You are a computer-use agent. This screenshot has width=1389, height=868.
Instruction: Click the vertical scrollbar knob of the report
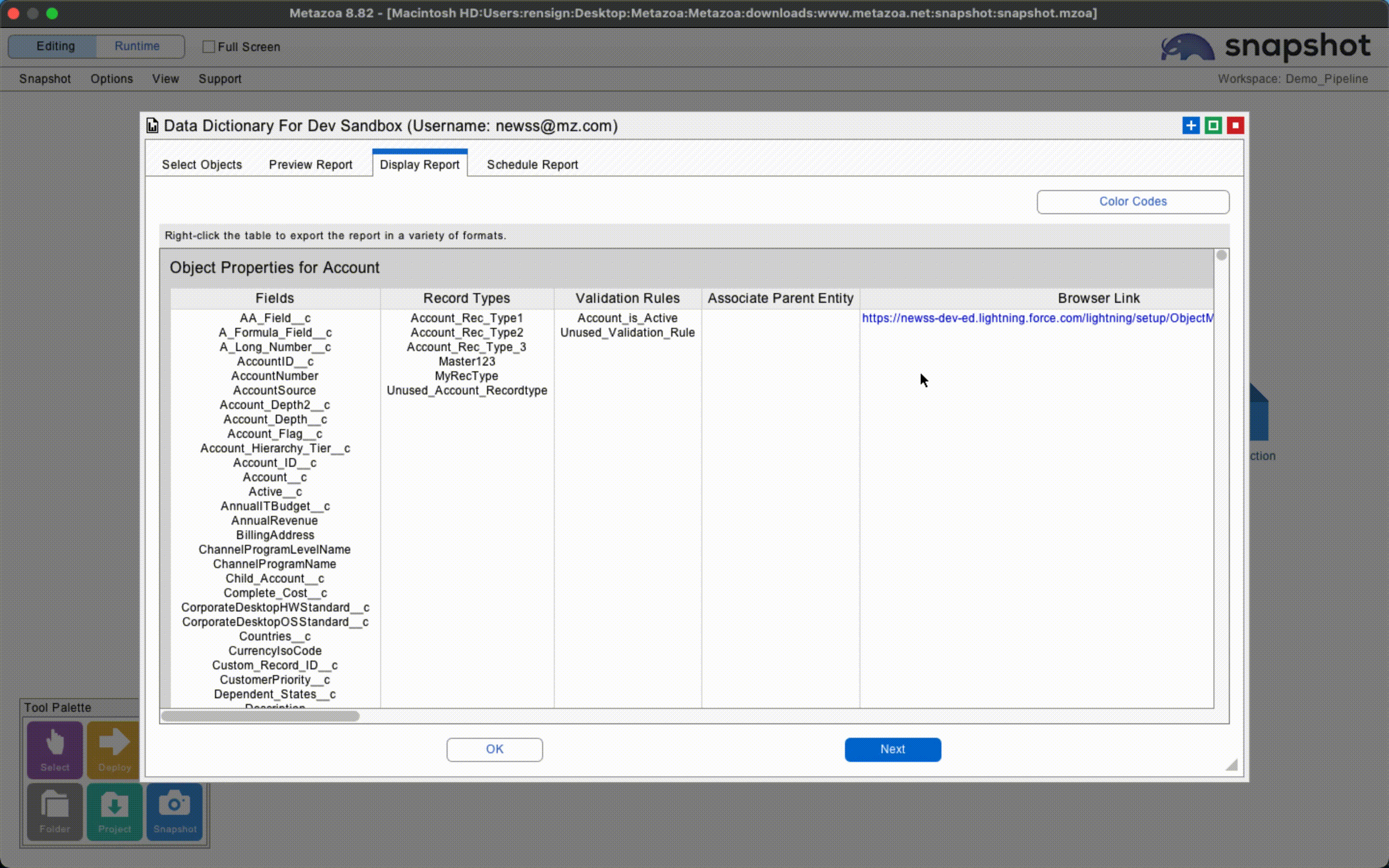(x=1221, y=256)
